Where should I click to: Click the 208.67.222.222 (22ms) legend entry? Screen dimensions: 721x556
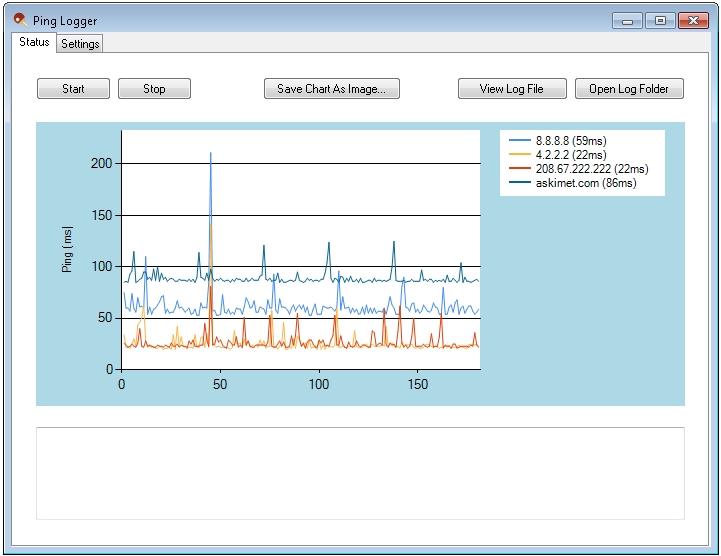(579, 169)
